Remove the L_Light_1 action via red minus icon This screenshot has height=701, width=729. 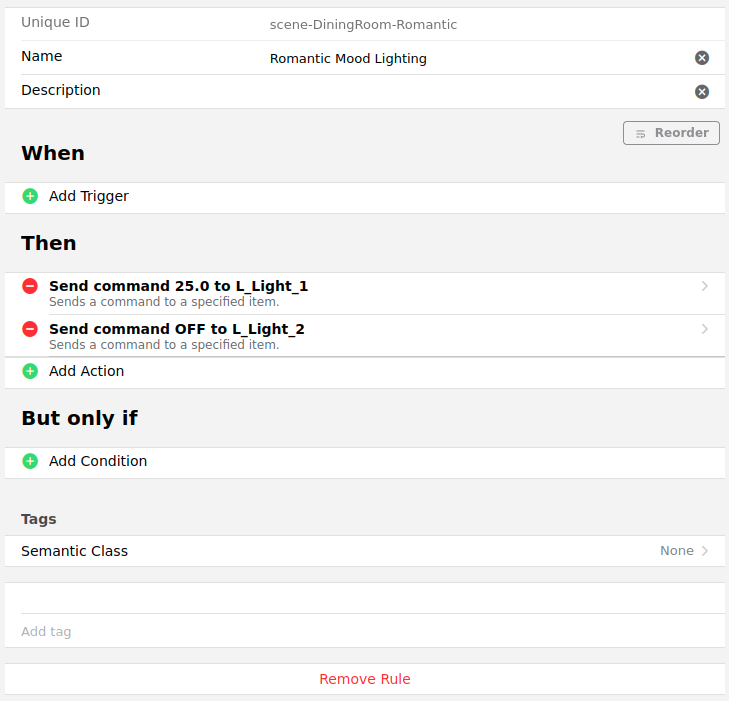(x=30, y=287)
